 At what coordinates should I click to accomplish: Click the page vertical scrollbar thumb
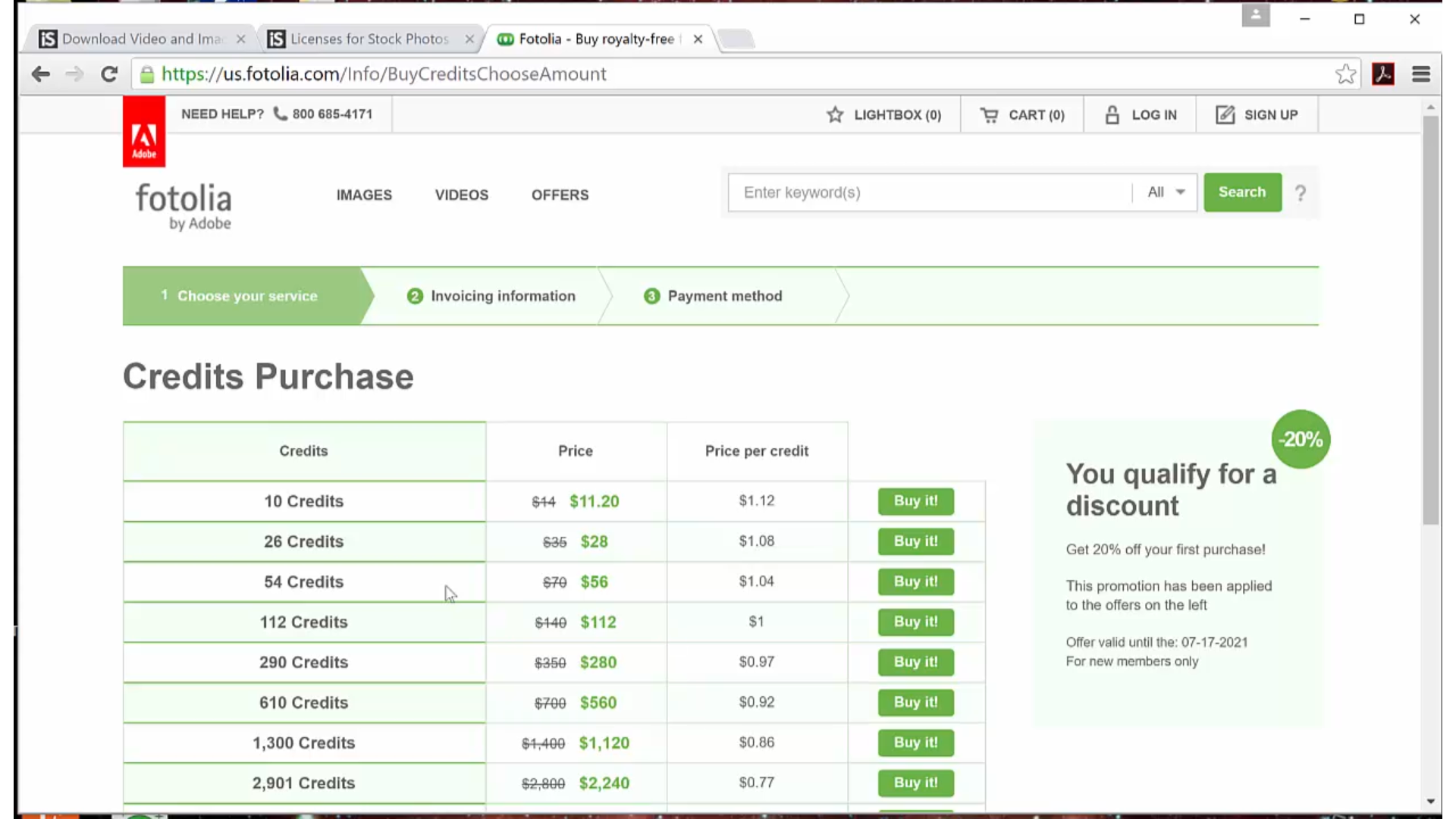(x=1430, y=318)
